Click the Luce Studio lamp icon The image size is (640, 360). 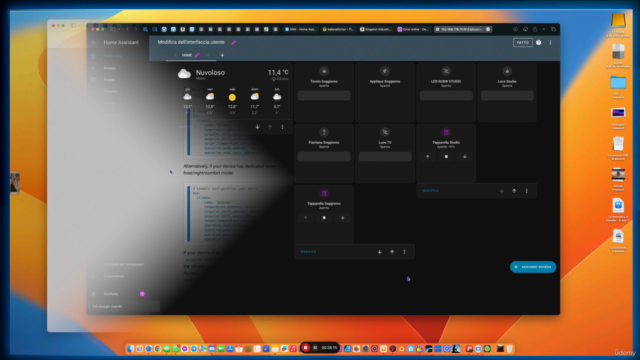[x=507, y=71]
